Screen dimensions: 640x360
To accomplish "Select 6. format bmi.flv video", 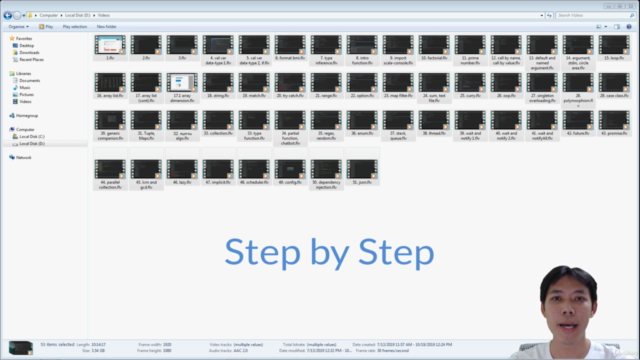I will click(290, 48).
